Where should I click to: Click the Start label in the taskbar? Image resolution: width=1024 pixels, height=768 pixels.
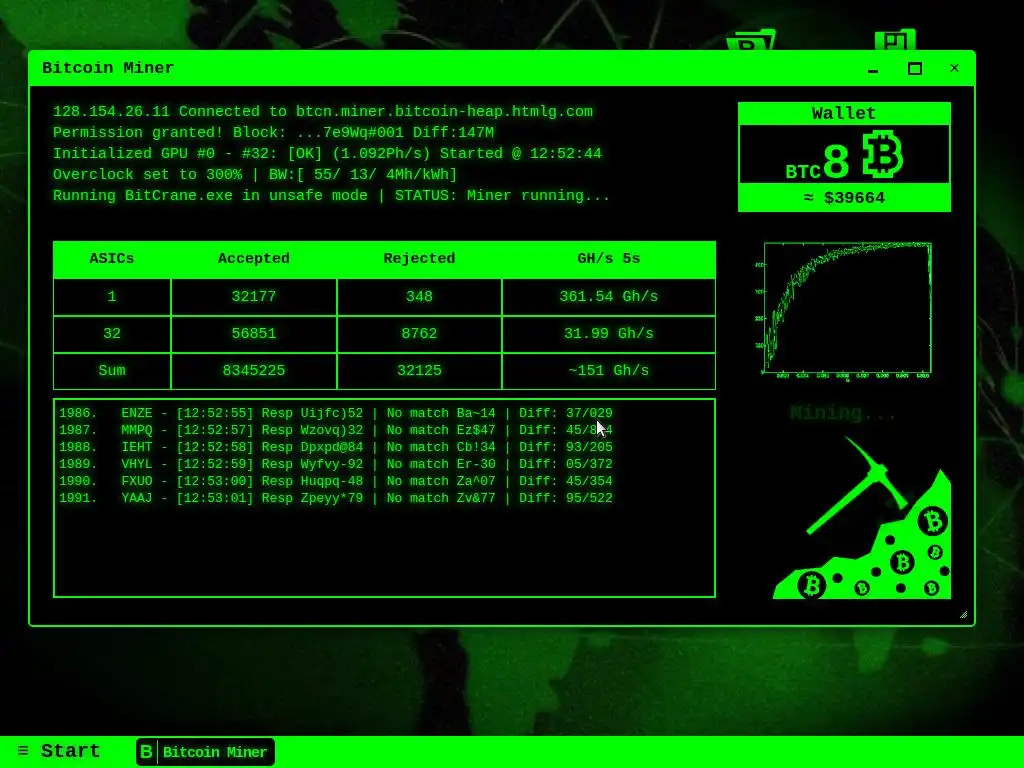70,750
